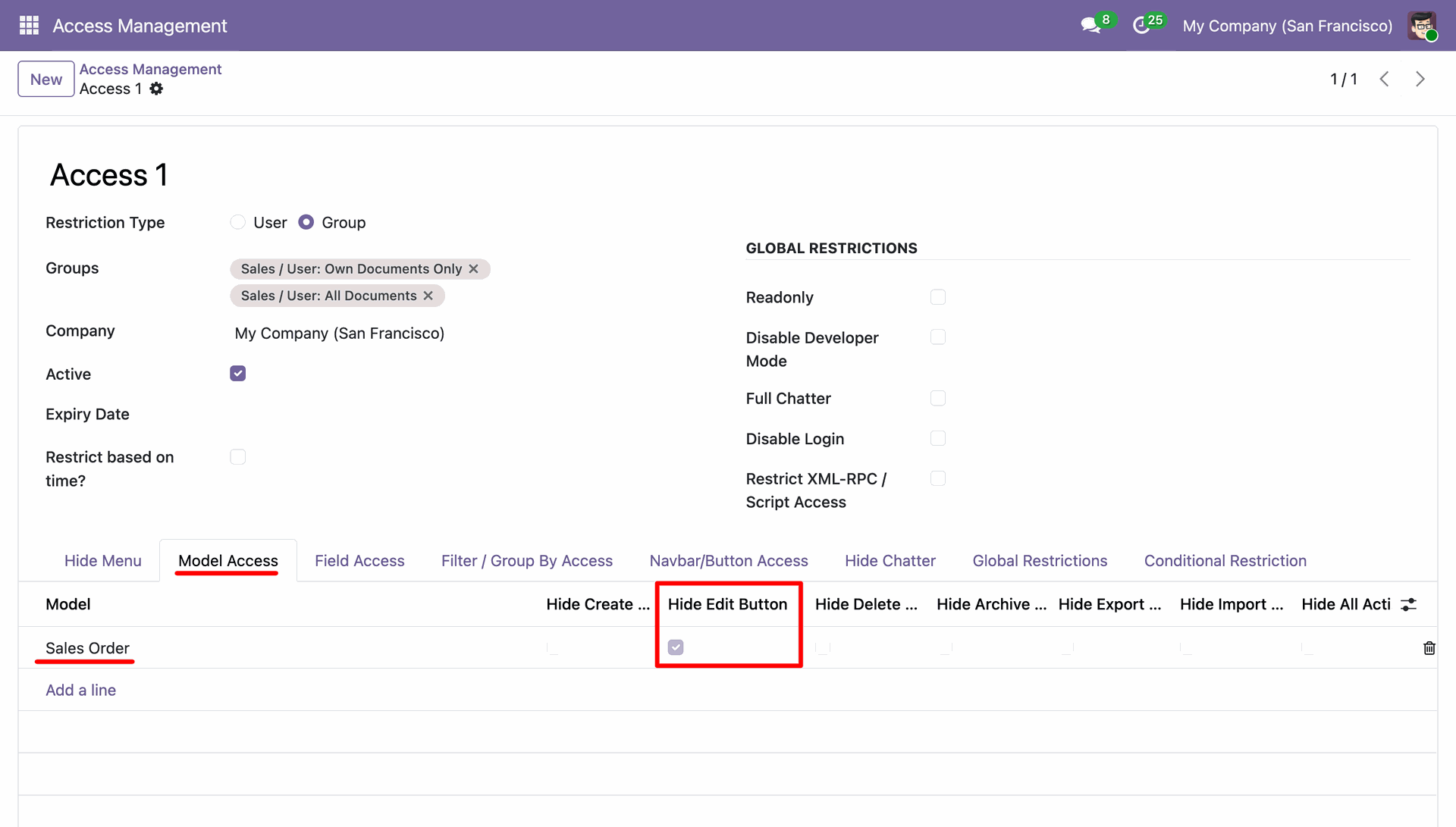Switch to the Hide Menu tab
Image resolution: width=1456 pixels, height=827 pixels.
click(103, 561)
